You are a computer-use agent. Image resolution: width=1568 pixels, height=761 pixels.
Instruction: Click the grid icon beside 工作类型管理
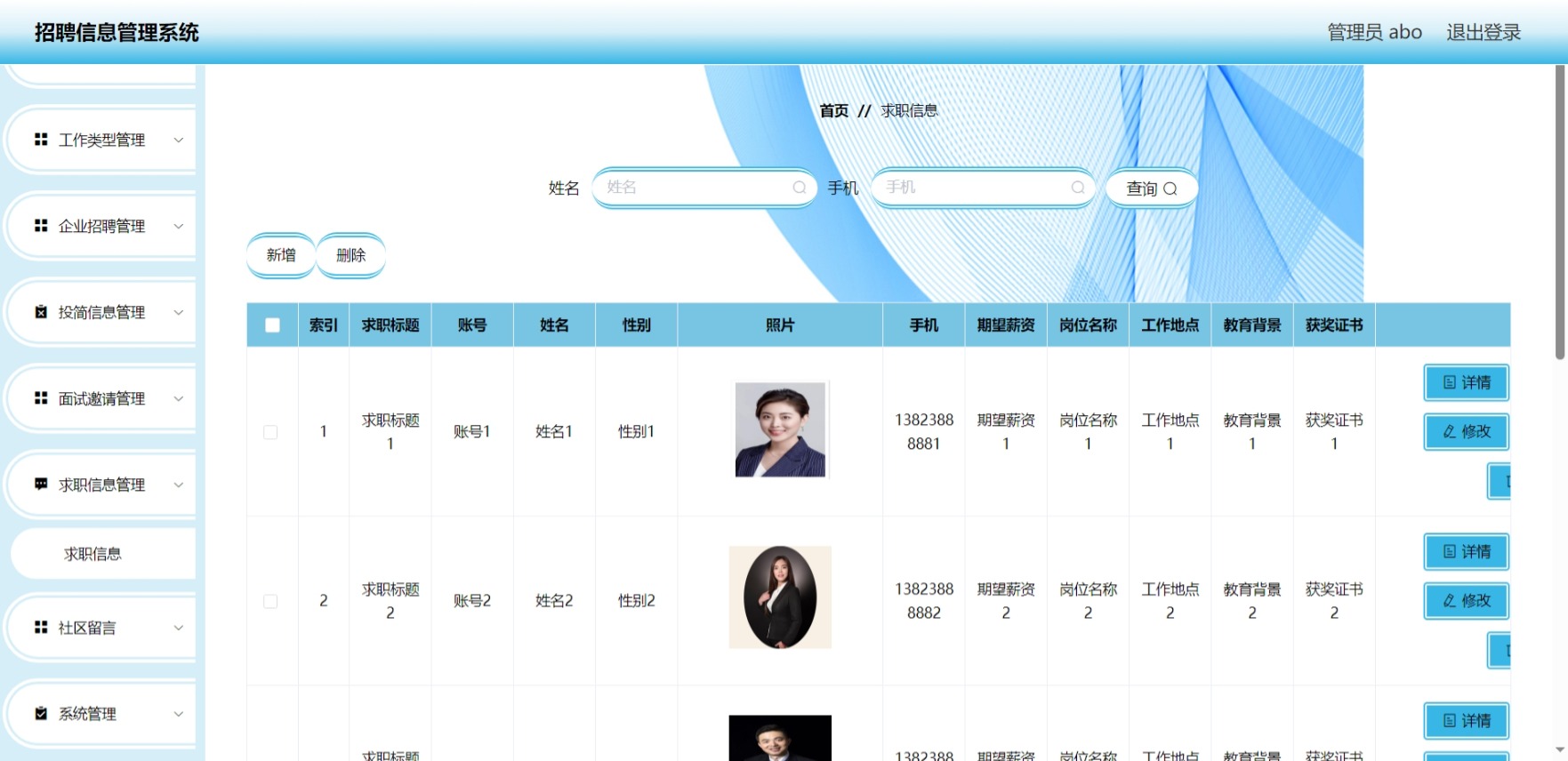(41, 140)
